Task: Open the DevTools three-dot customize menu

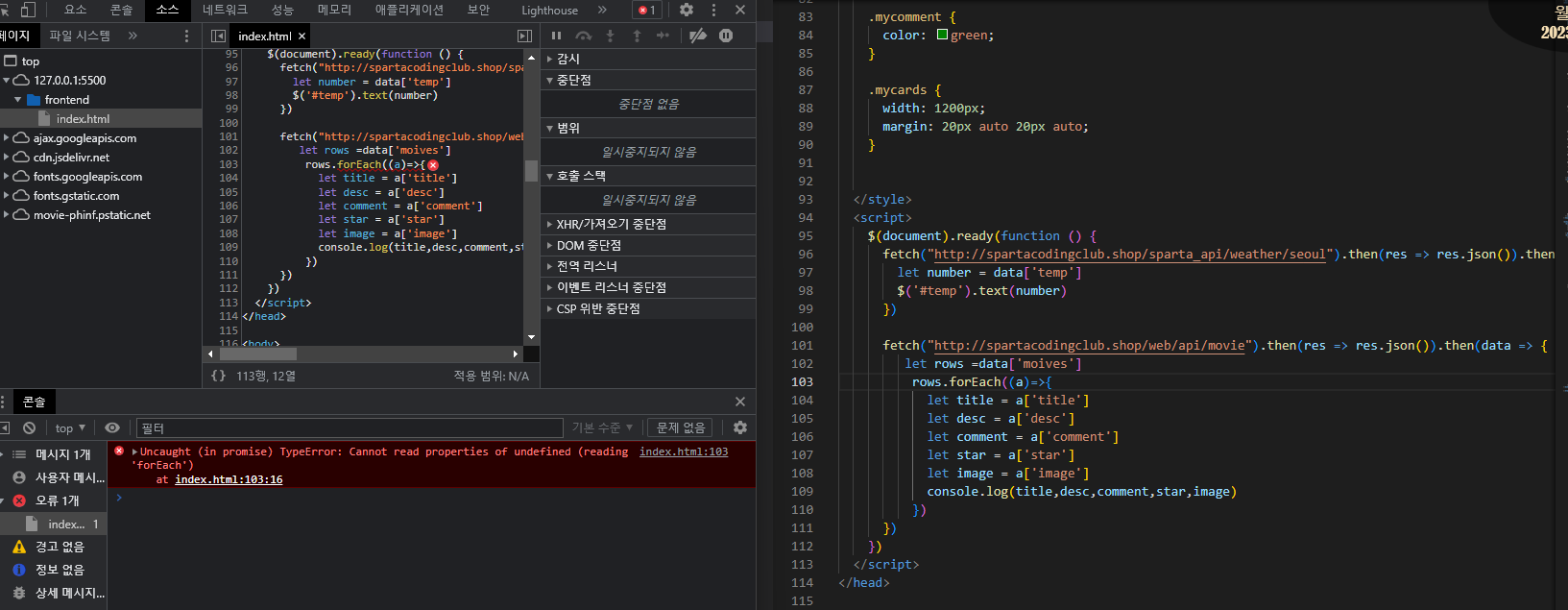Action: click(713, 10)
